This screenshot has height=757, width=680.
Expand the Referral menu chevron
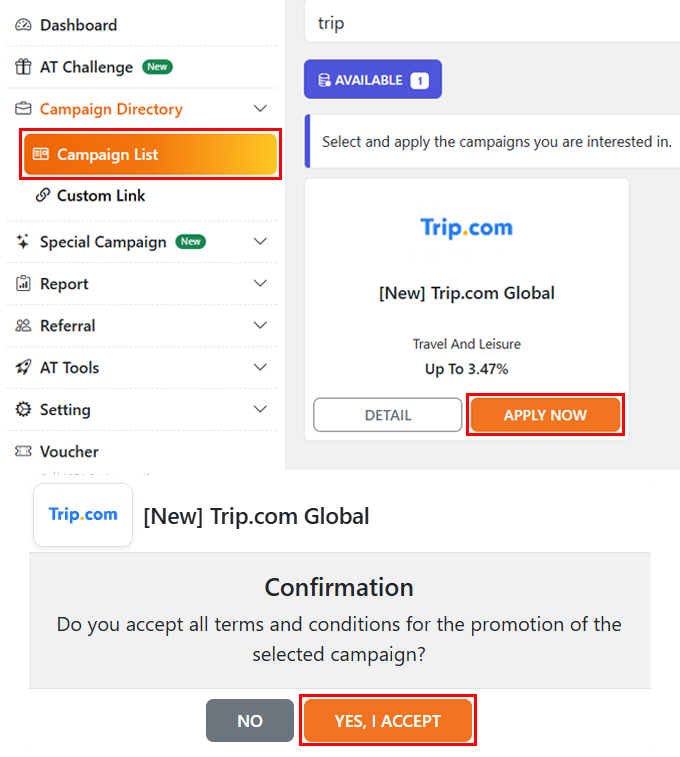(260, 326)
